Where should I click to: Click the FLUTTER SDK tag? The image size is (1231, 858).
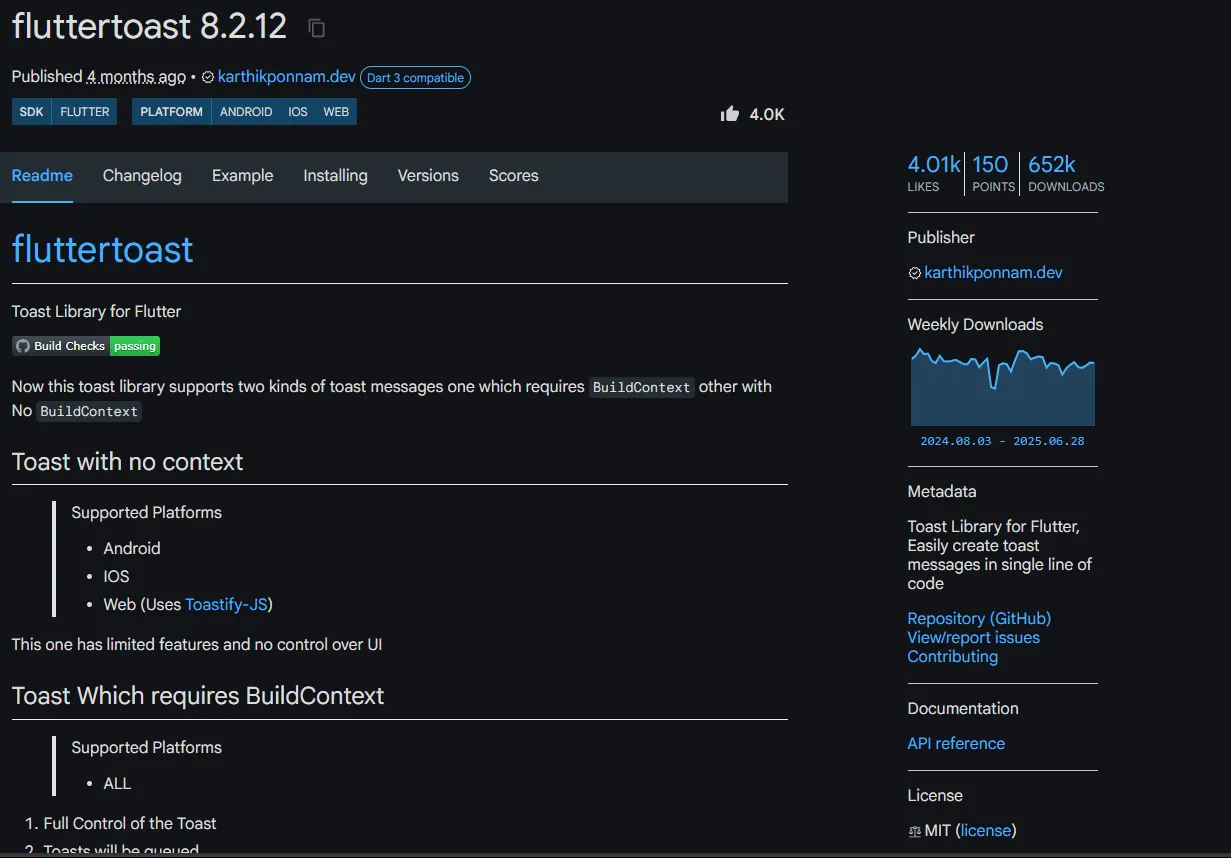[85, 112]
